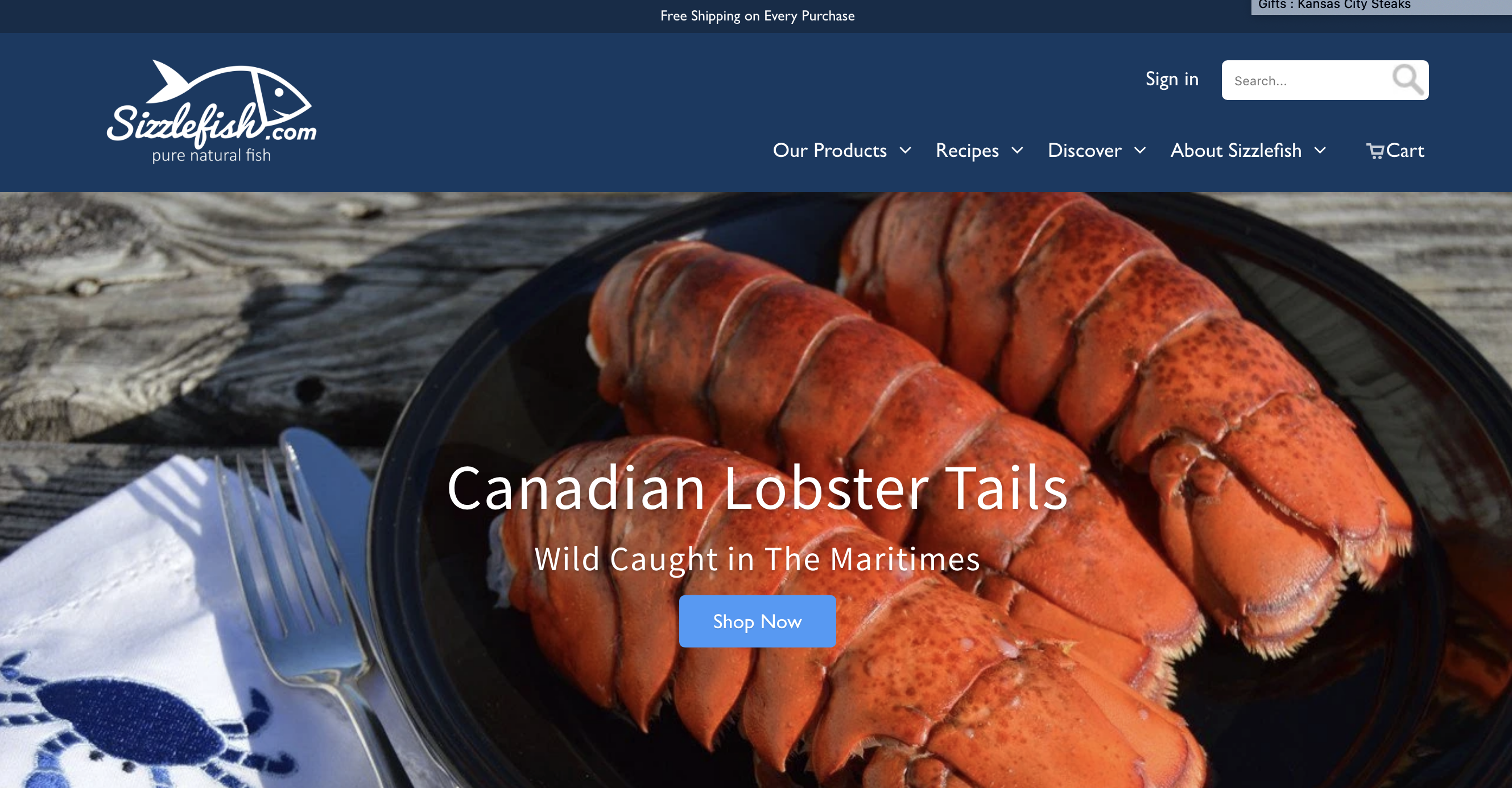Open the About Sizzlefish menu

1236,150
